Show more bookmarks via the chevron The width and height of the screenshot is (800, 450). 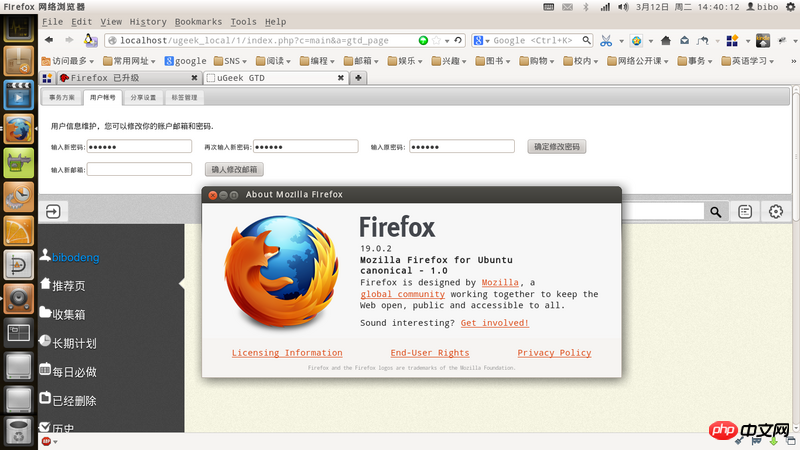(793, 61)
